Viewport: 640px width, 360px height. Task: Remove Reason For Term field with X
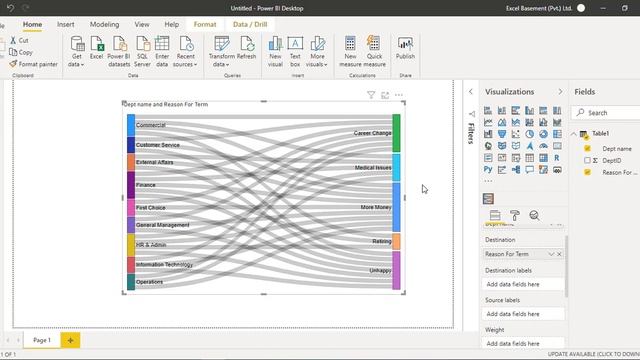559,254
